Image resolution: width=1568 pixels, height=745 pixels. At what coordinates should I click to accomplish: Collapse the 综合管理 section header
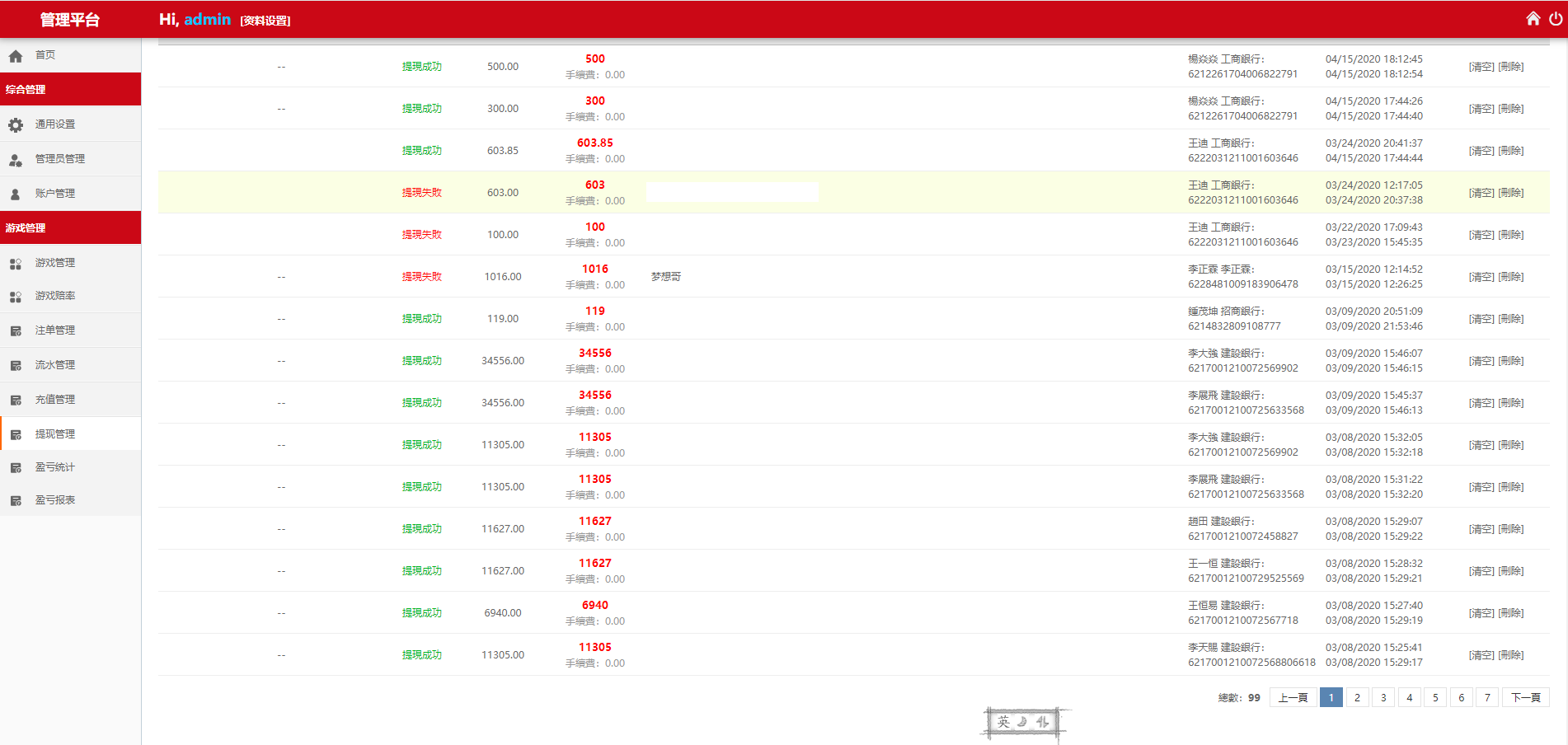(70, 89)
